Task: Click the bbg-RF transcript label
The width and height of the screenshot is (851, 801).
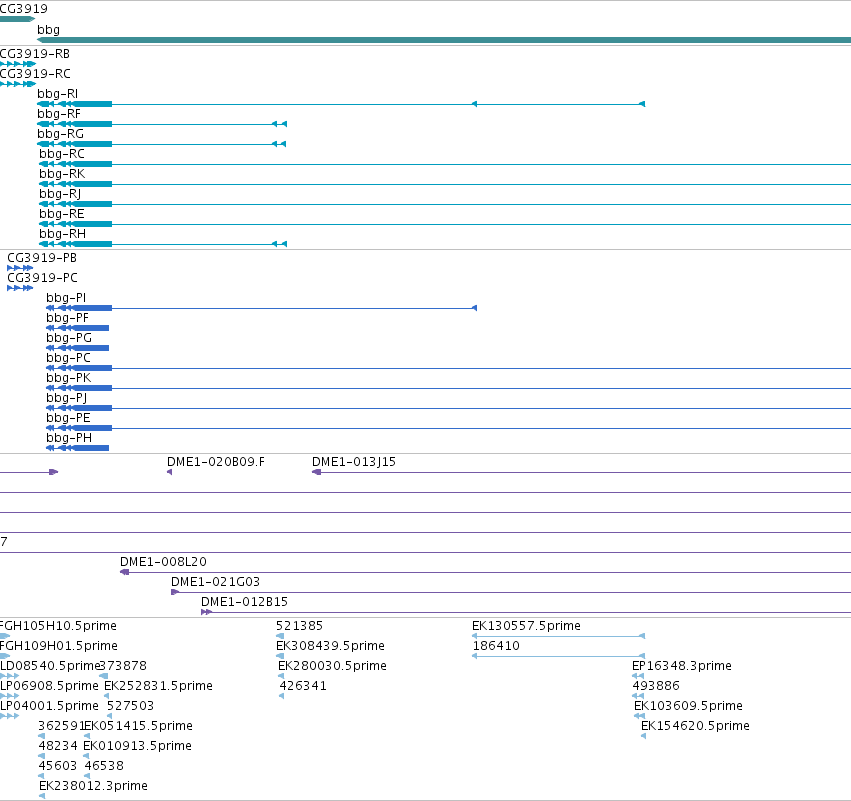Action: [x=59, y=114]
